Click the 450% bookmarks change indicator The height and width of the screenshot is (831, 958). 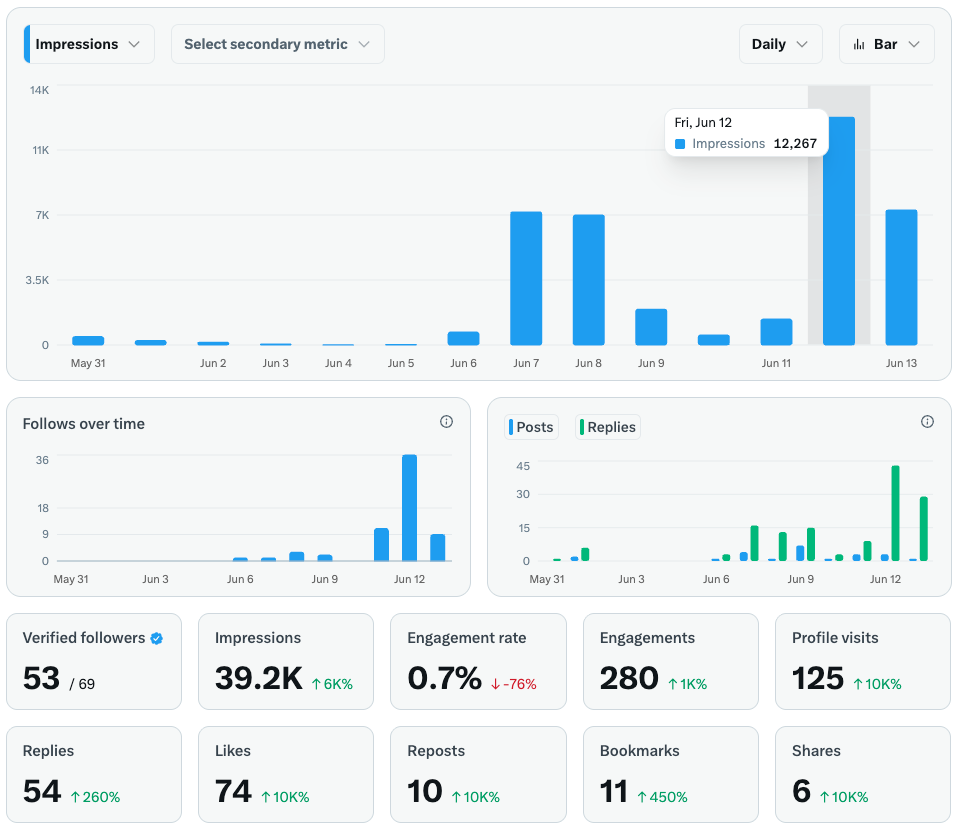point(662,797)
